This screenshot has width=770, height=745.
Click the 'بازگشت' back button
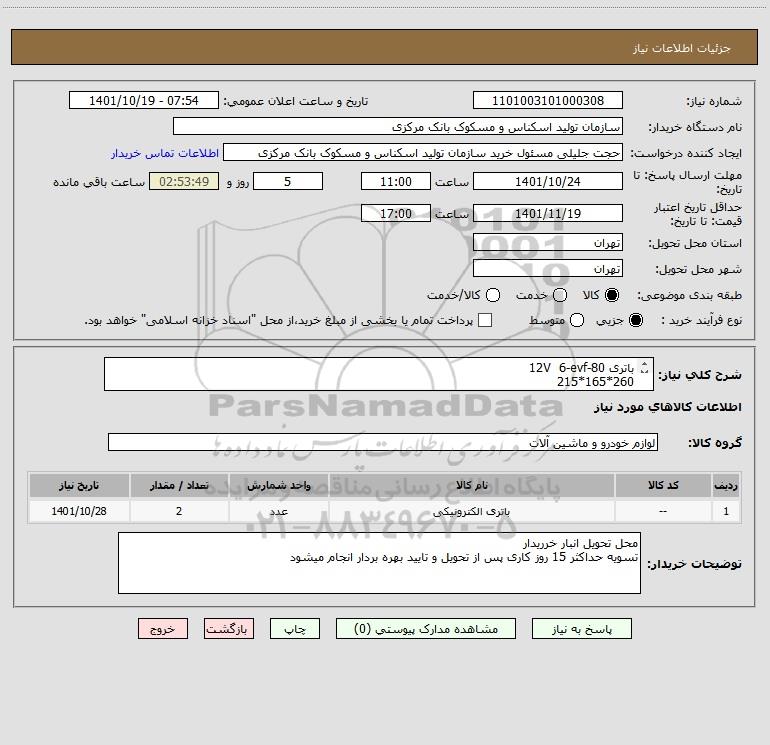coord(229,629)
